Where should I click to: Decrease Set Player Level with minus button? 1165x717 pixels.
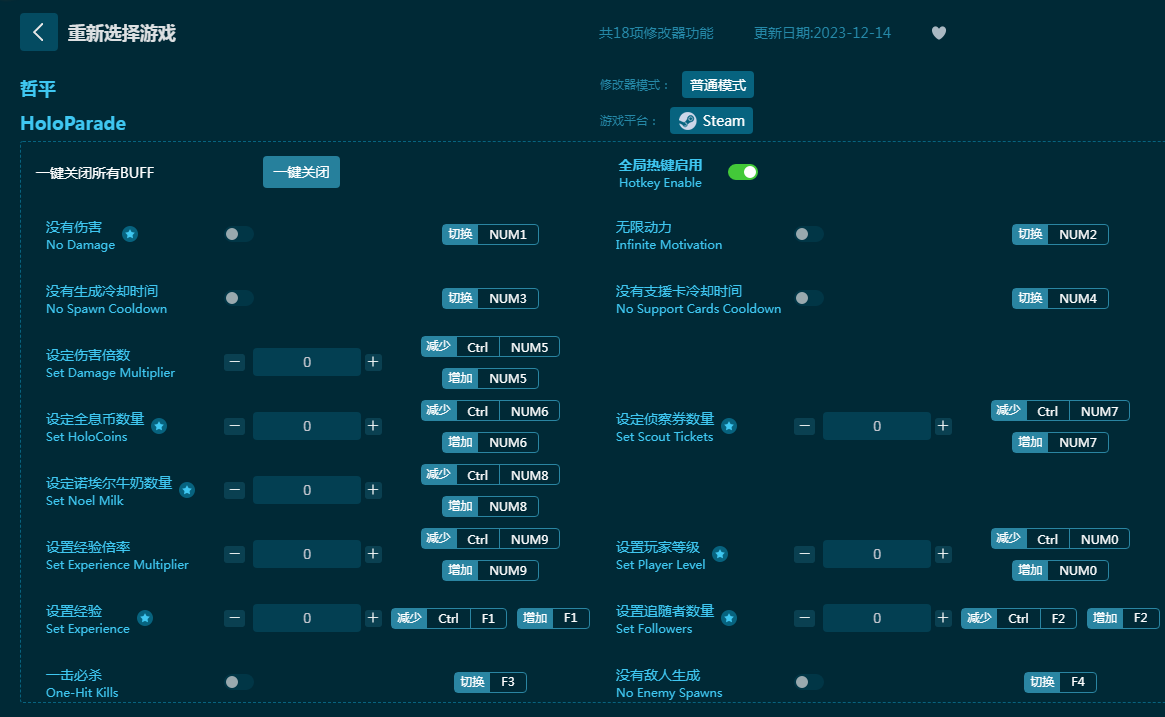[805, 554]
